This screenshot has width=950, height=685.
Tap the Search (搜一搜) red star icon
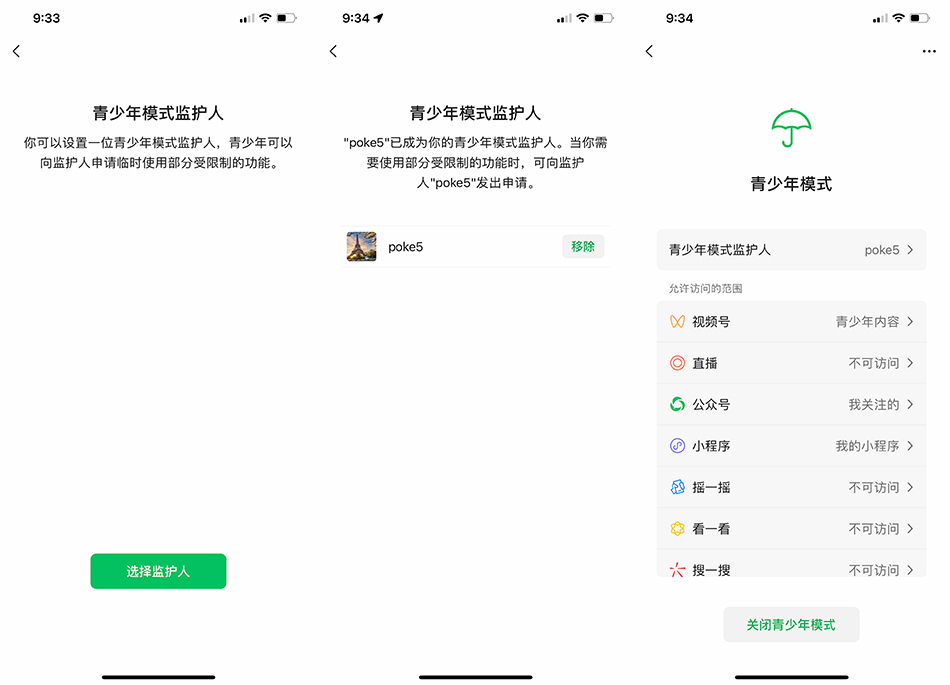677,570
